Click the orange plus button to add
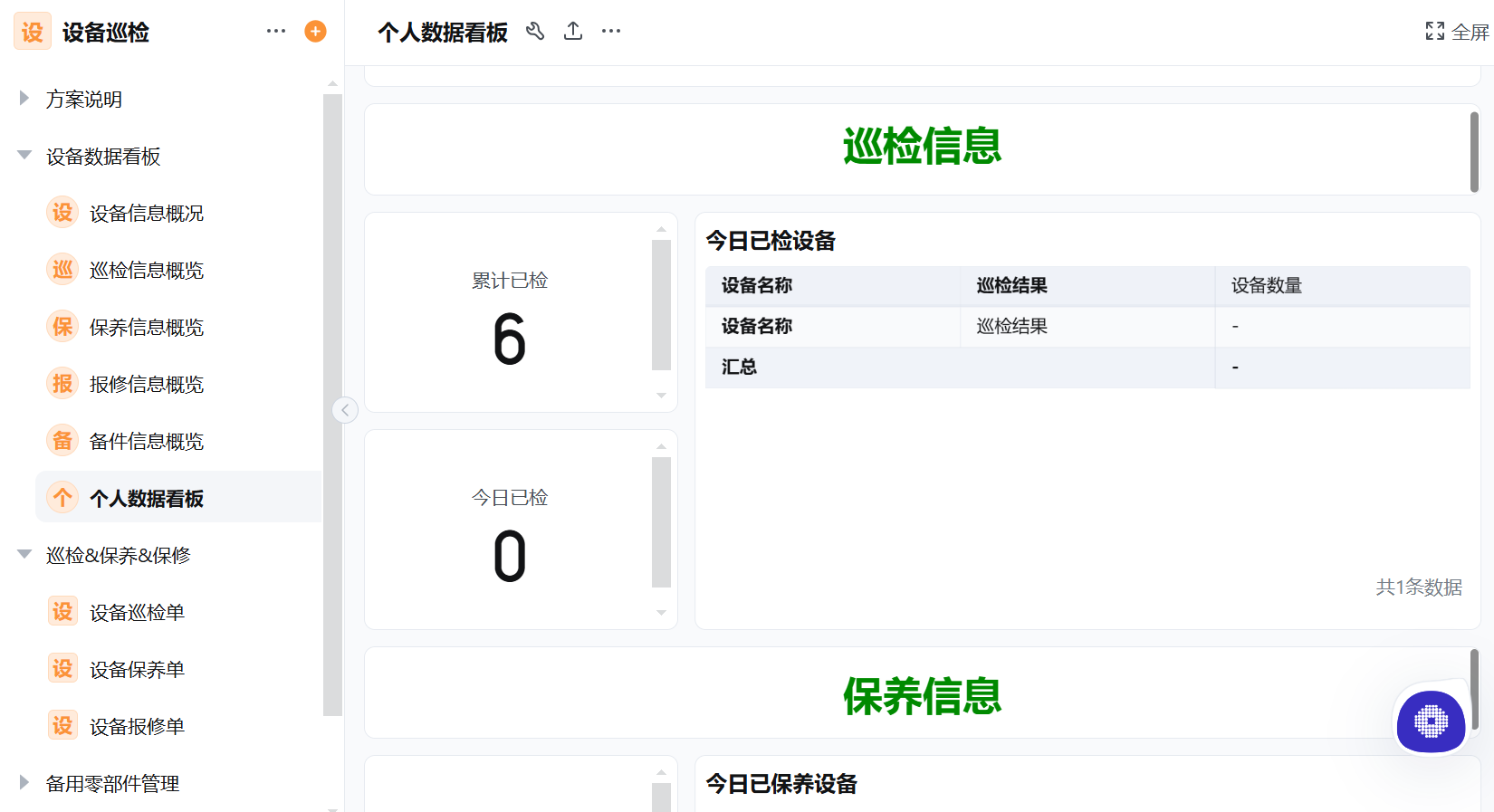Image resolution: width=1494 pixels, height=812 pixels. point(314,30)
